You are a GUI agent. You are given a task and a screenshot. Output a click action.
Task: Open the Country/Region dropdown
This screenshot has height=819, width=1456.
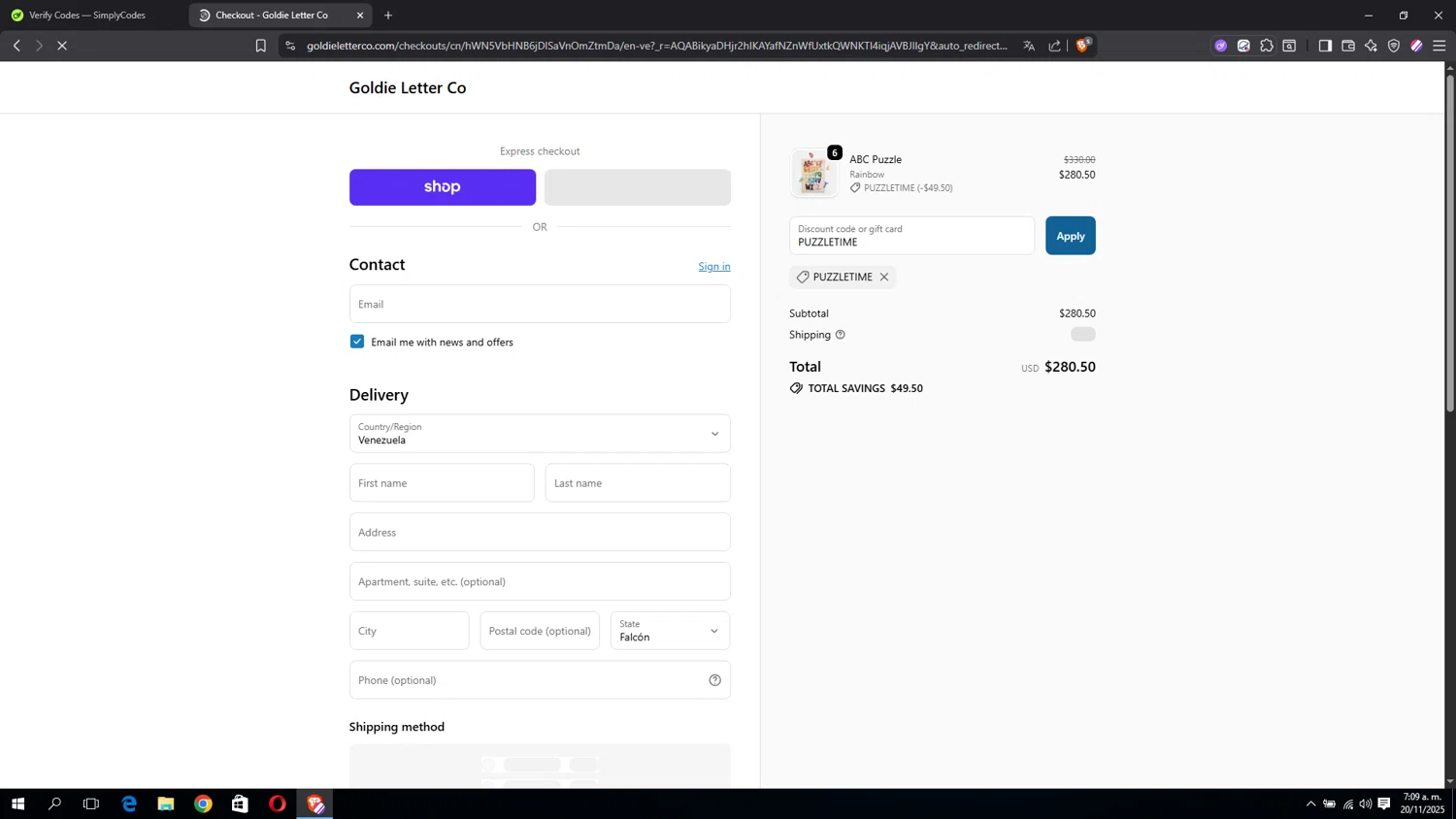pyautogui.click(x=540, y=434)
